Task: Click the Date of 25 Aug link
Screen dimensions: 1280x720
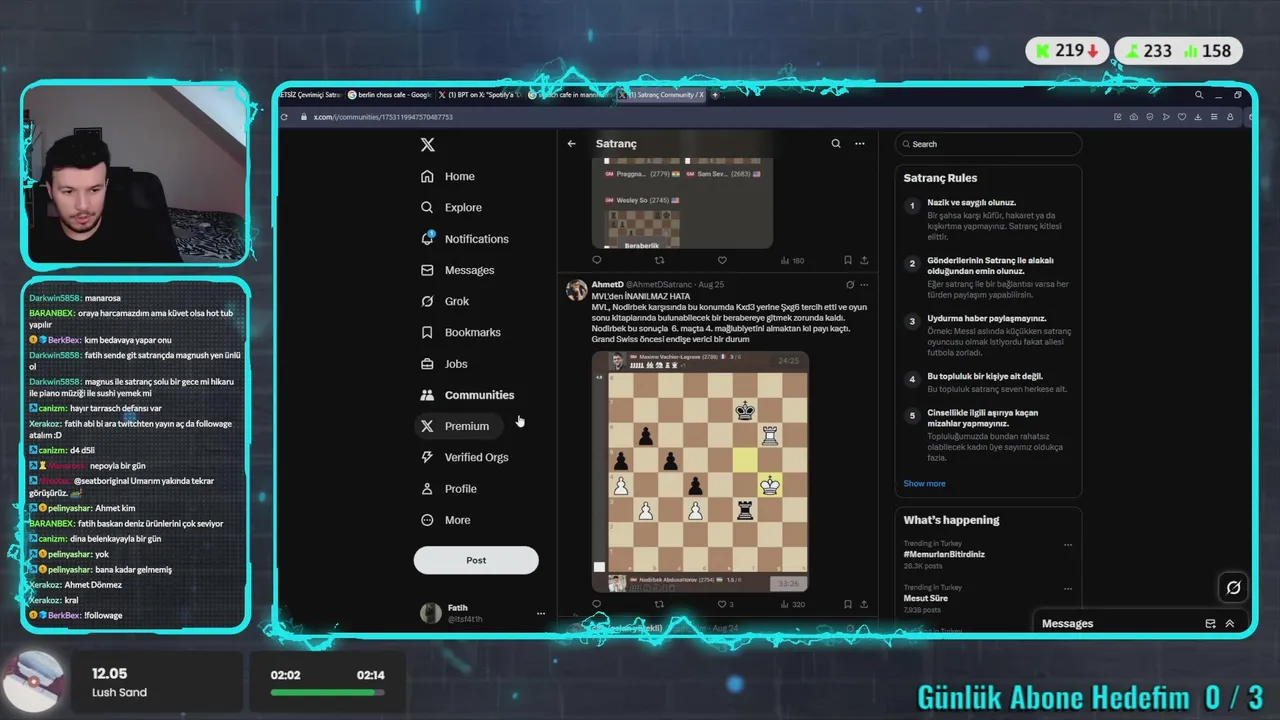Action: 711,285
